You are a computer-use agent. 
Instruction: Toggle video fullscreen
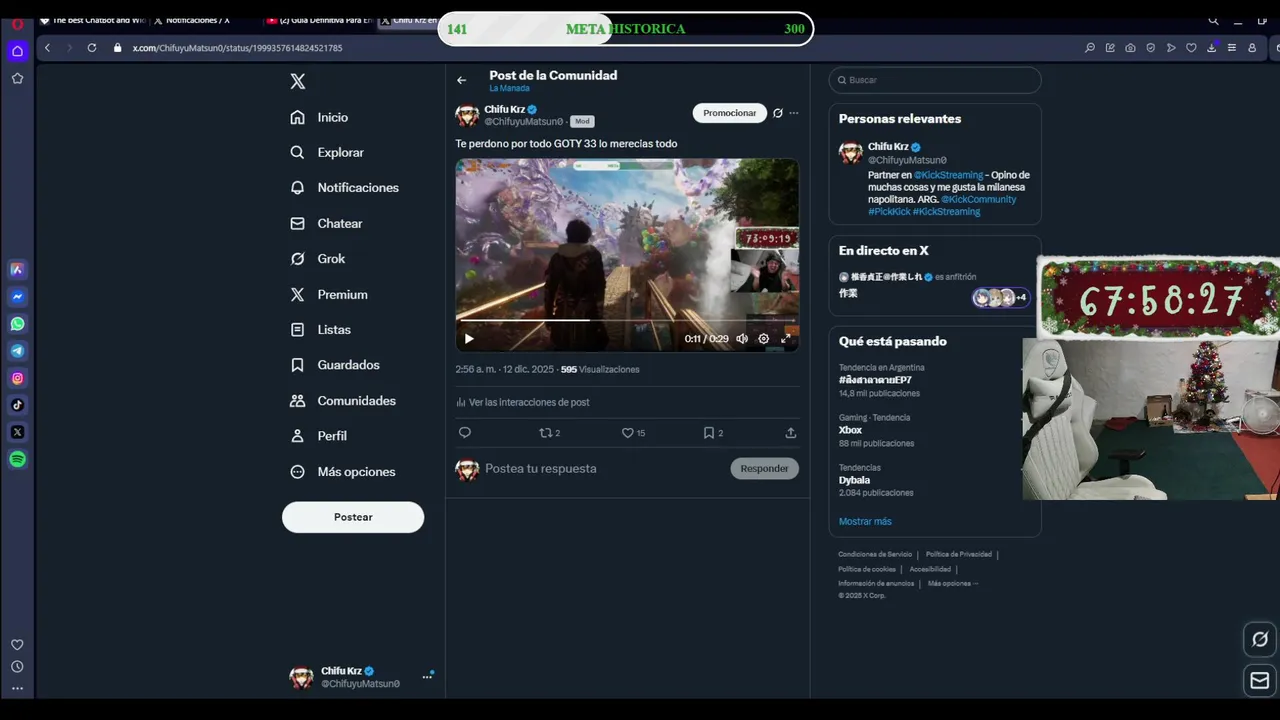coord(786,339)
